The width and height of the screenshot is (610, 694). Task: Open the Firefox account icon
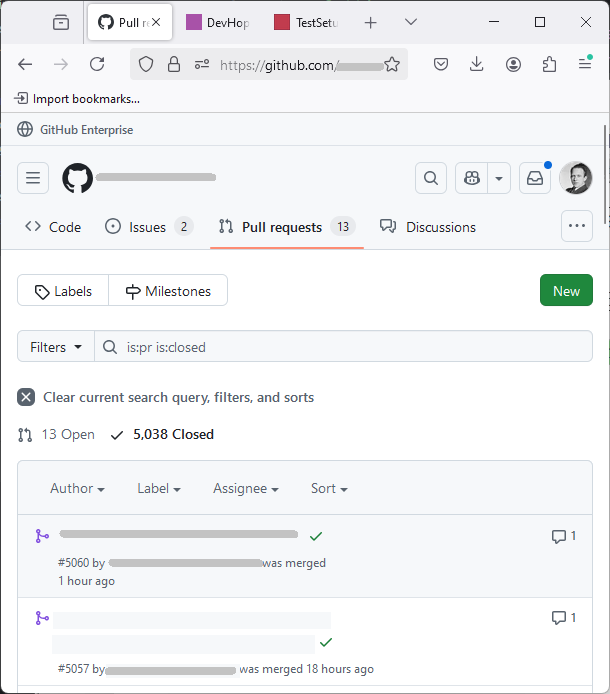point(513,65)
